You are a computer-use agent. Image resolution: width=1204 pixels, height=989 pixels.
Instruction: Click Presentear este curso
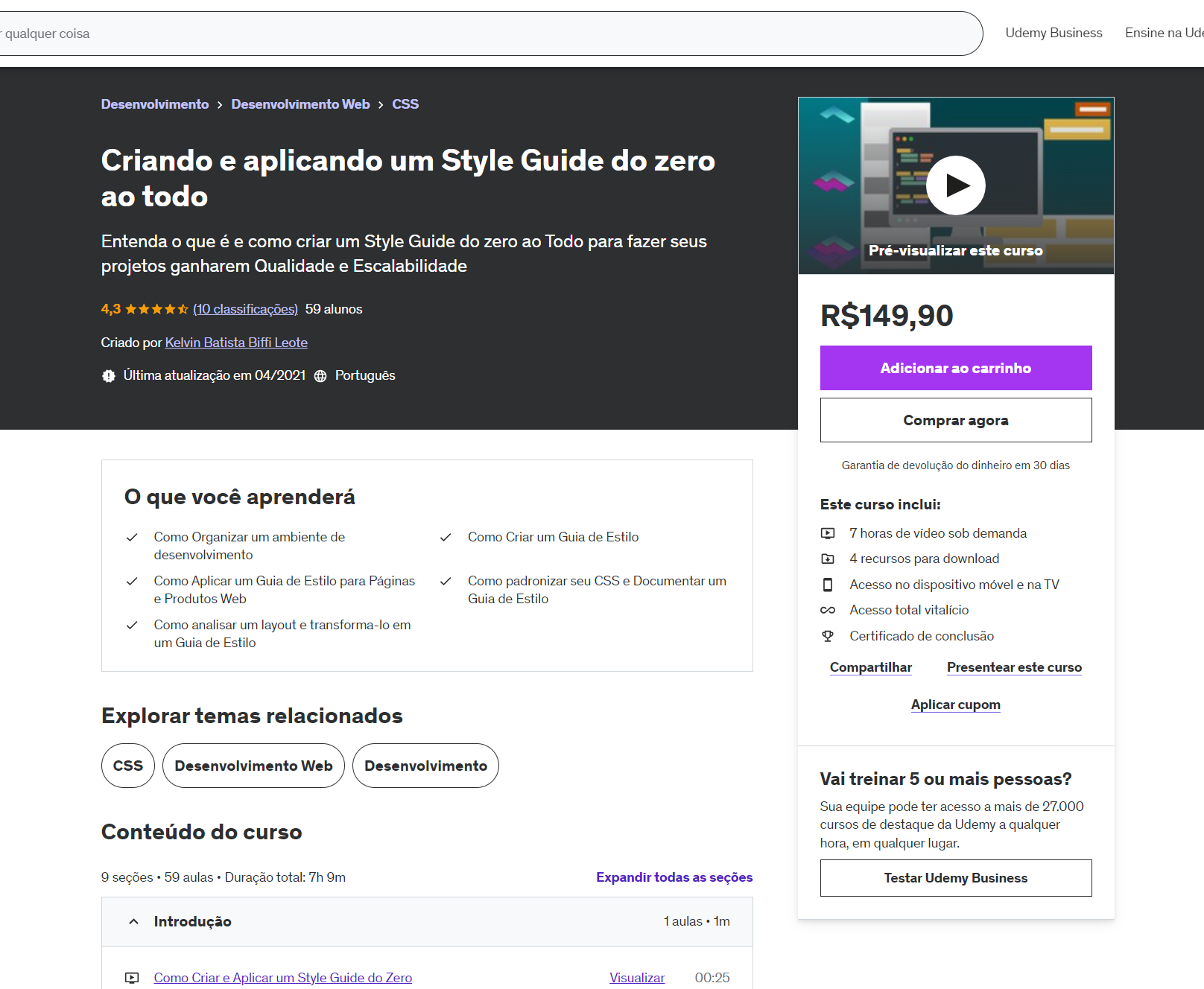tap(1014, 667)
